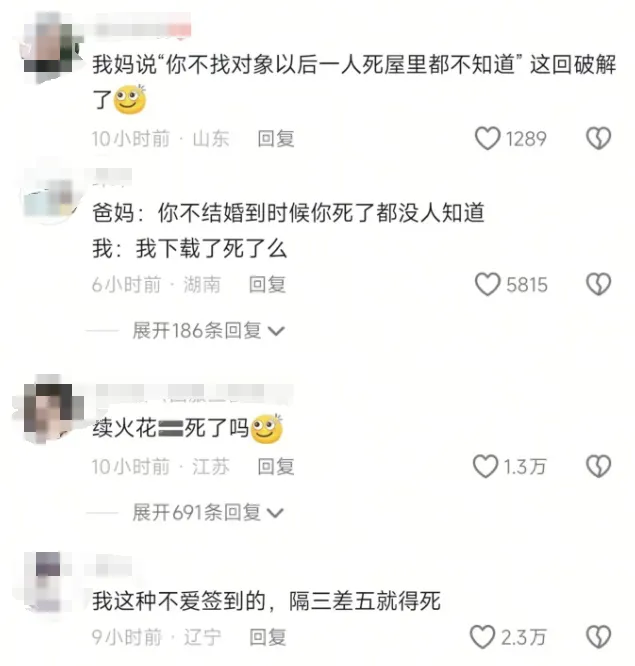
Task: Dislike the Liaoning comment with broken heart
Action: [598, 637]
